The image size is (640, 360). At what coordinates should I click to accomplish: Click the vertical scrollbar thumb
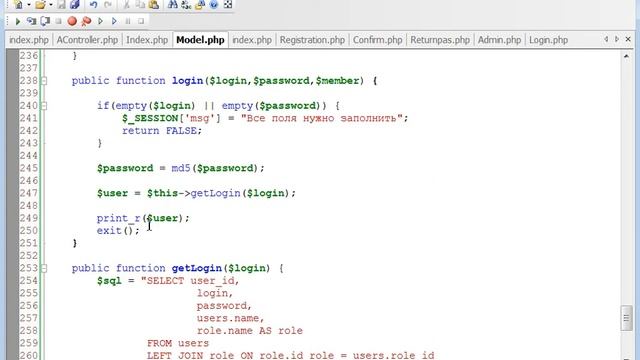[x=627, y=318]
